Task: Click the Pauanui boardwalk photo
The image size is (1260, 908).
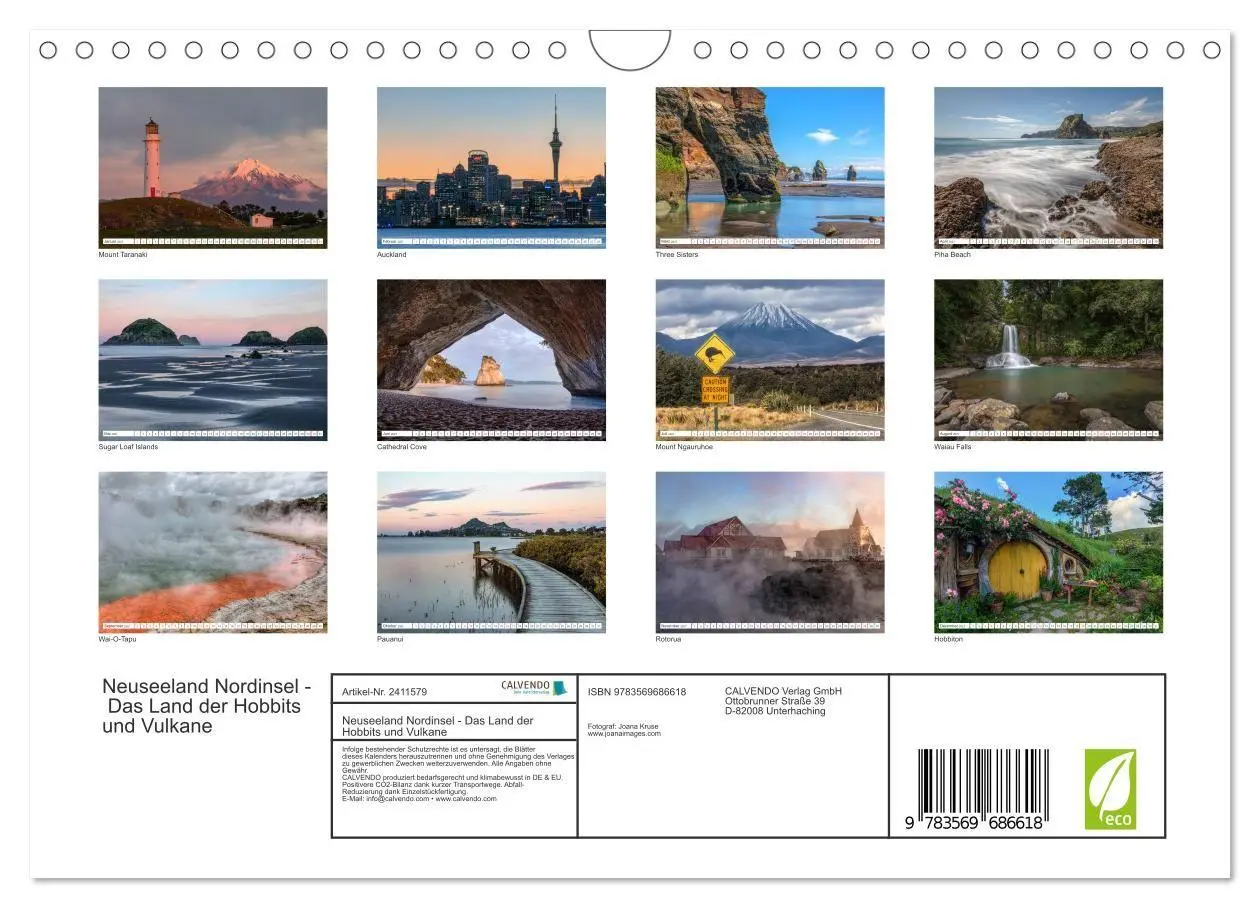Action: point(491,552)
